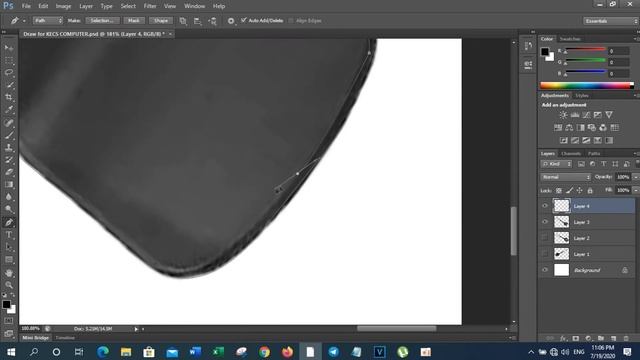
Task: Add a Levels adjustment
Action: pos(575,115)
